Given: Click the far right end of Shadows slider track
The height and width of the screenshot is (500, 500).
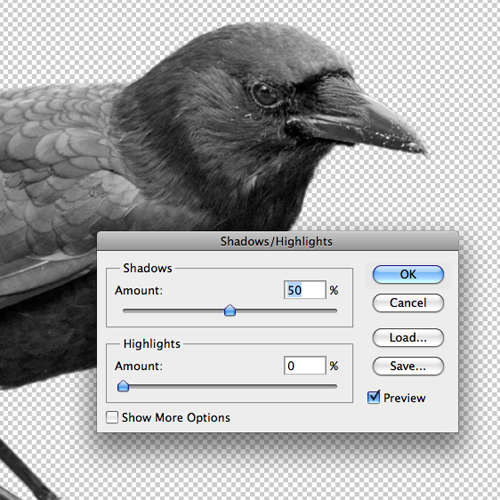Looking at the screenshot, I should (x=335, y=311).
